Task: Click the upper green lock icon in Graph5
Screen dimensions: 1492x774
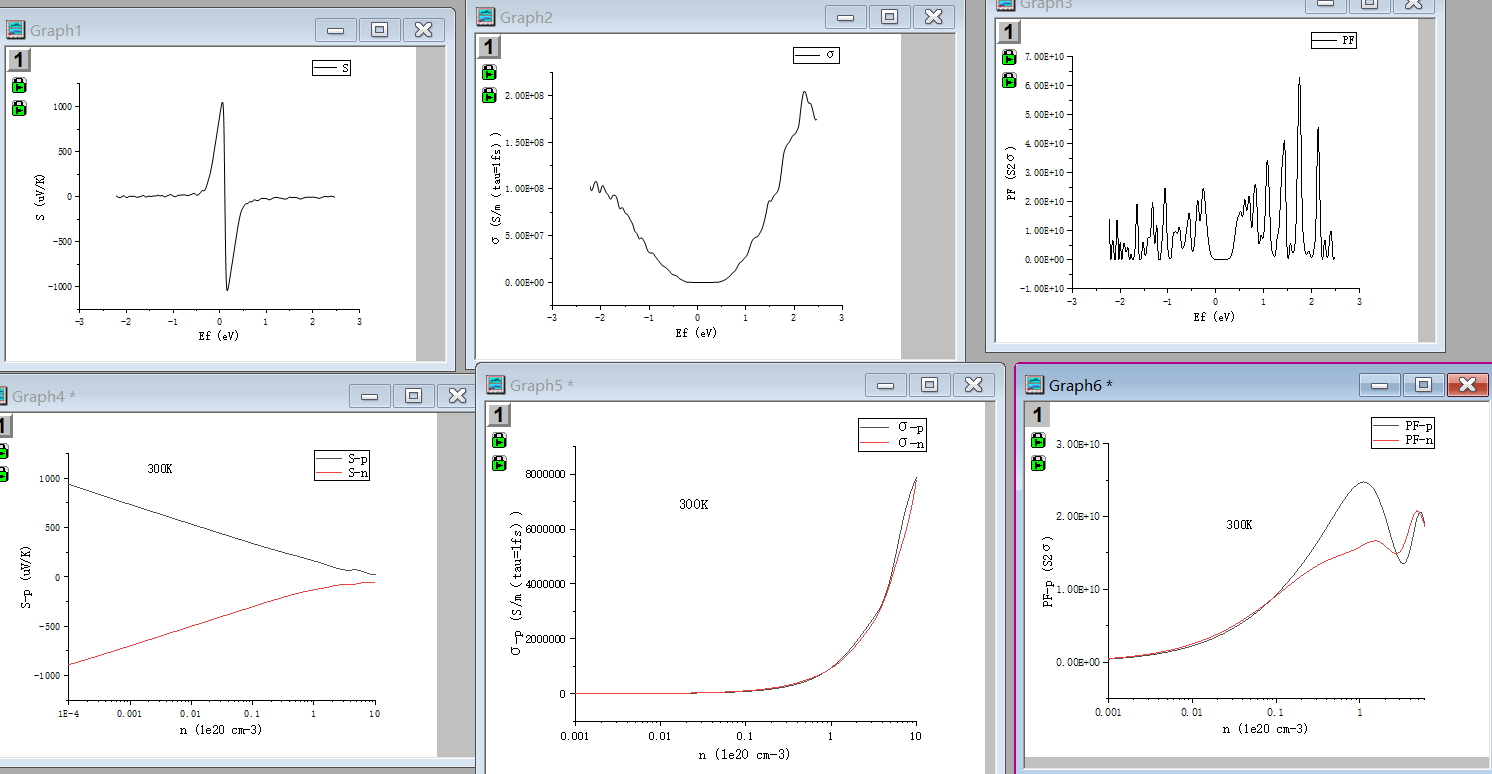Action: point(499,440)
